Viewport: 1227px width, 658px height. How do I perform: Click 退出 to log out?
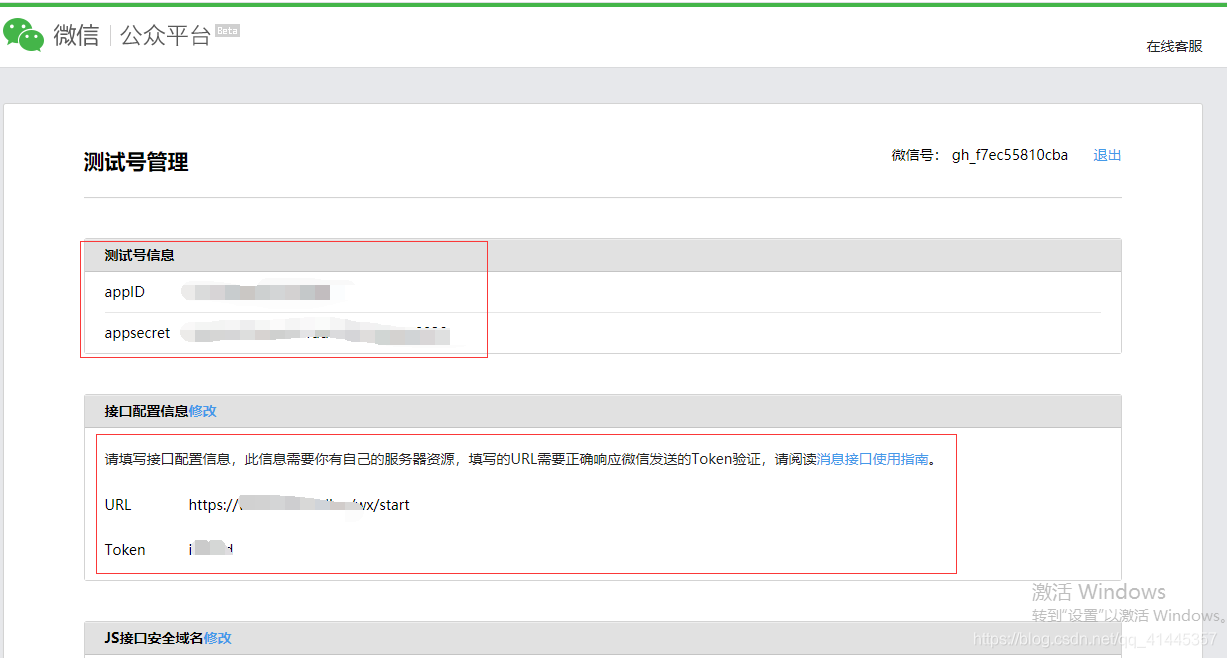point(1107,155)
